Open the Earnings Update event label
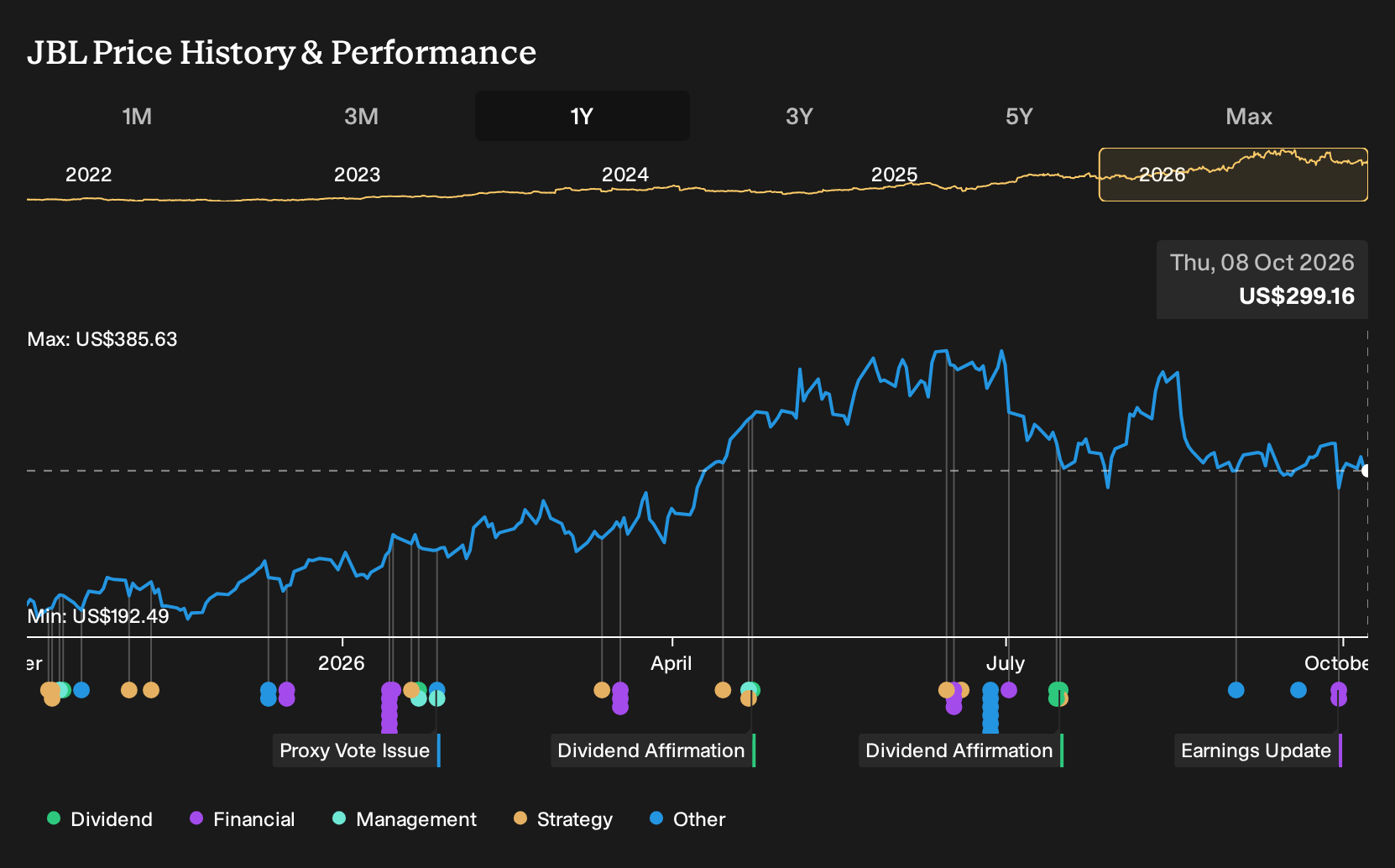The image size is (1395, 868). tap(1257, 750)
